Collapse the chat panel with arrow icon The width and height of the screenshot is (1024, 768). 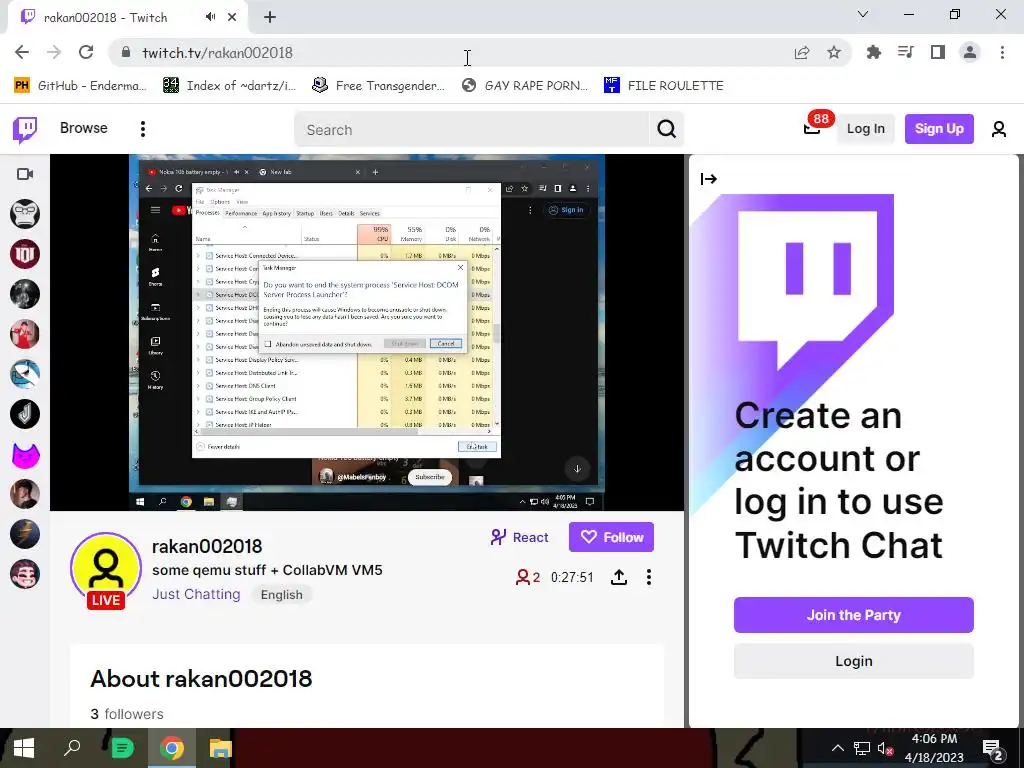tap(709, 179)
